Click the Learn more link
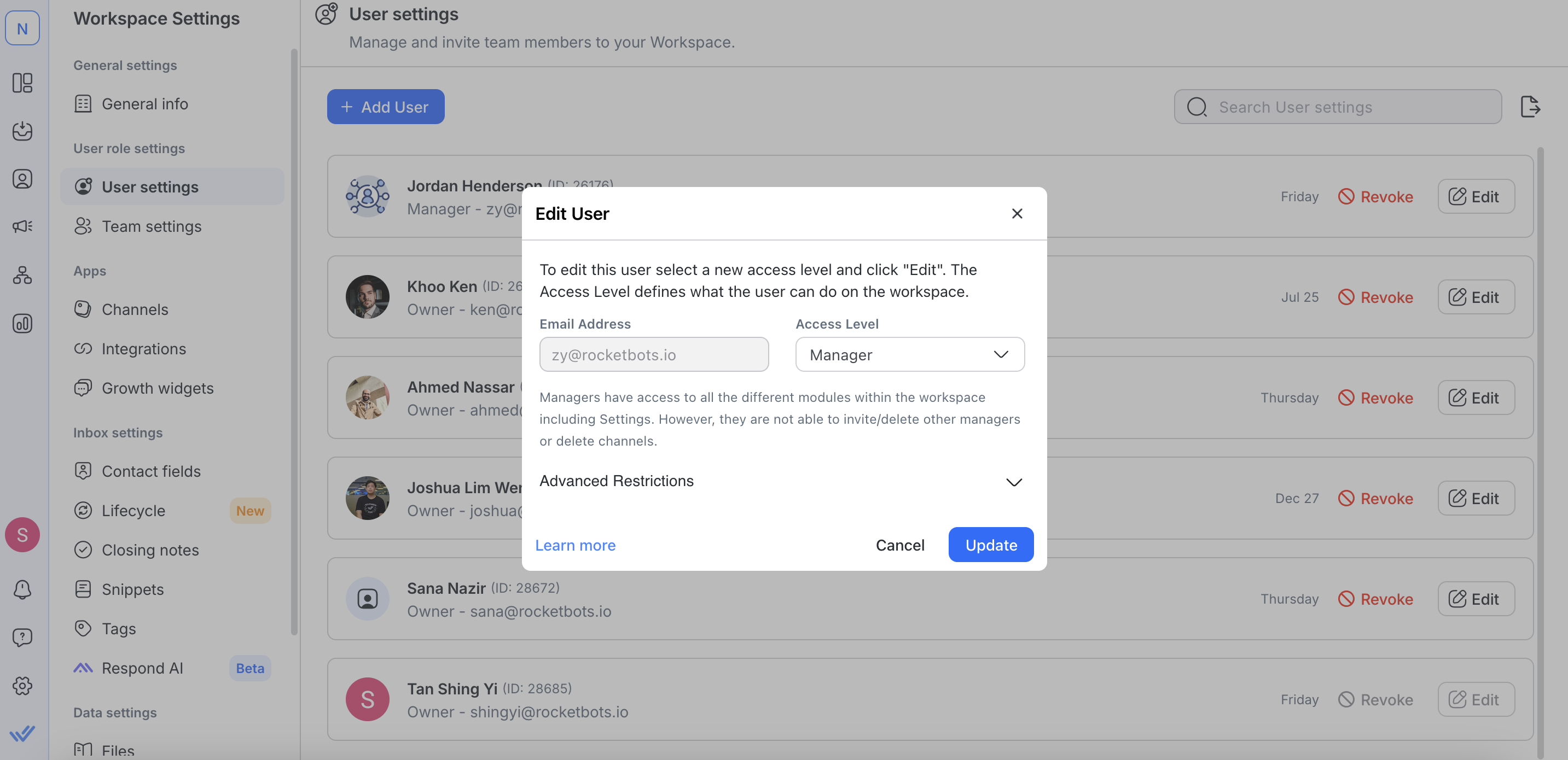Screen dimensions: 1568x760 pyautogui.click(x=575, y=545)
